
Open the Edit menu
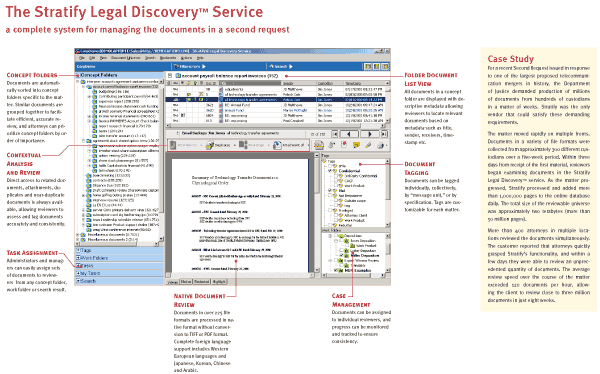tap(92, 58)
